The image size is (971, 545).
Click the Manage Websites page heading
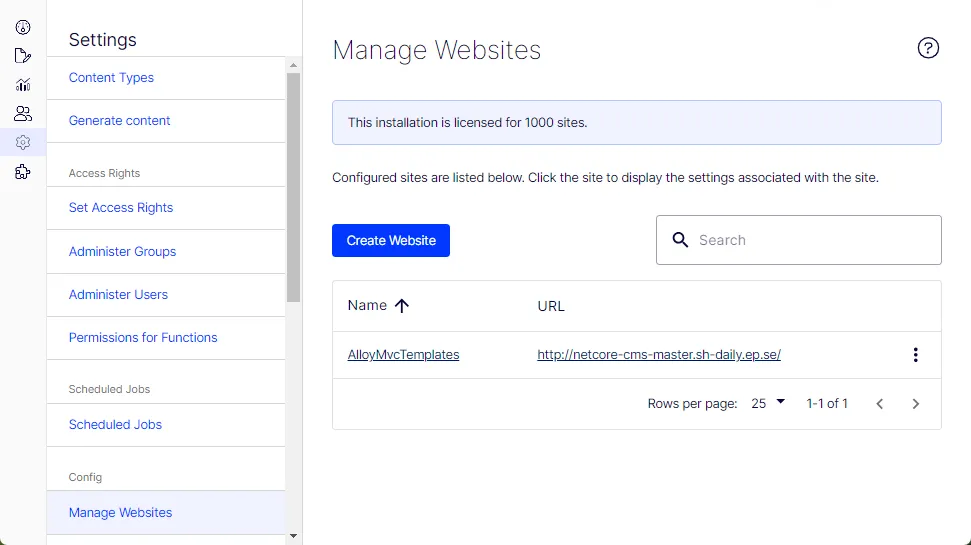[437, 50]
